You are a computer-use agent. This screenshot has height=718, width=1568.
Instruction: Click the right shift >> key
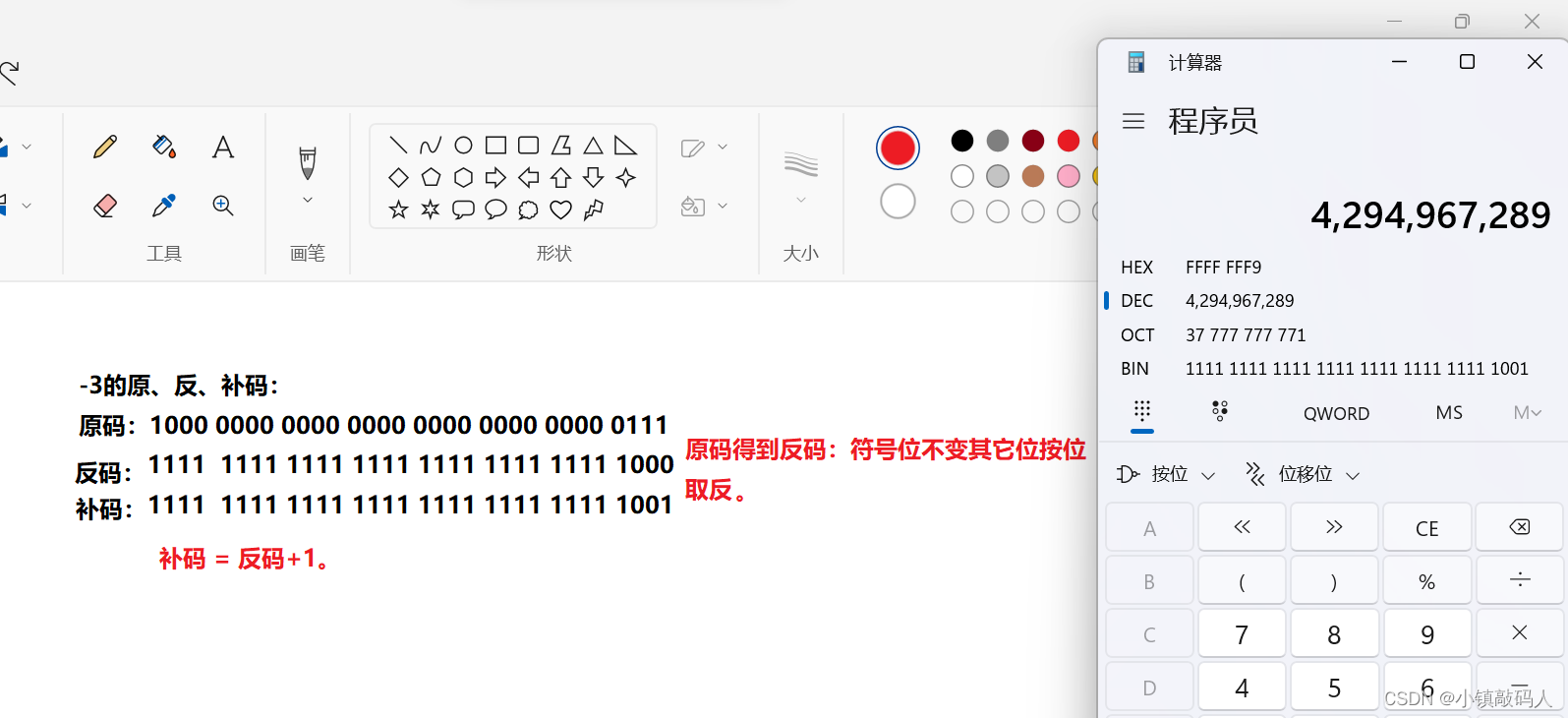(1334, 527)
